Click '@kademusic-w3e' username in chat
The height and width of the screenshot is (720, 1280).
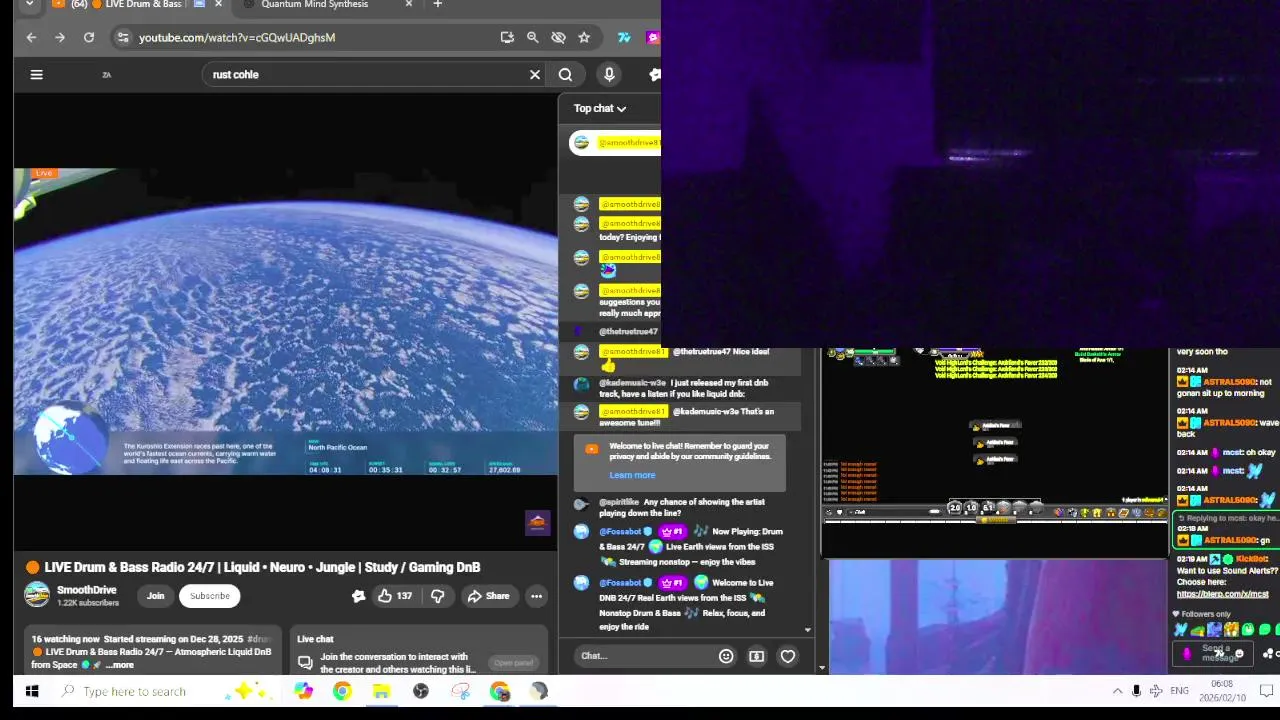tap(632, 382)
